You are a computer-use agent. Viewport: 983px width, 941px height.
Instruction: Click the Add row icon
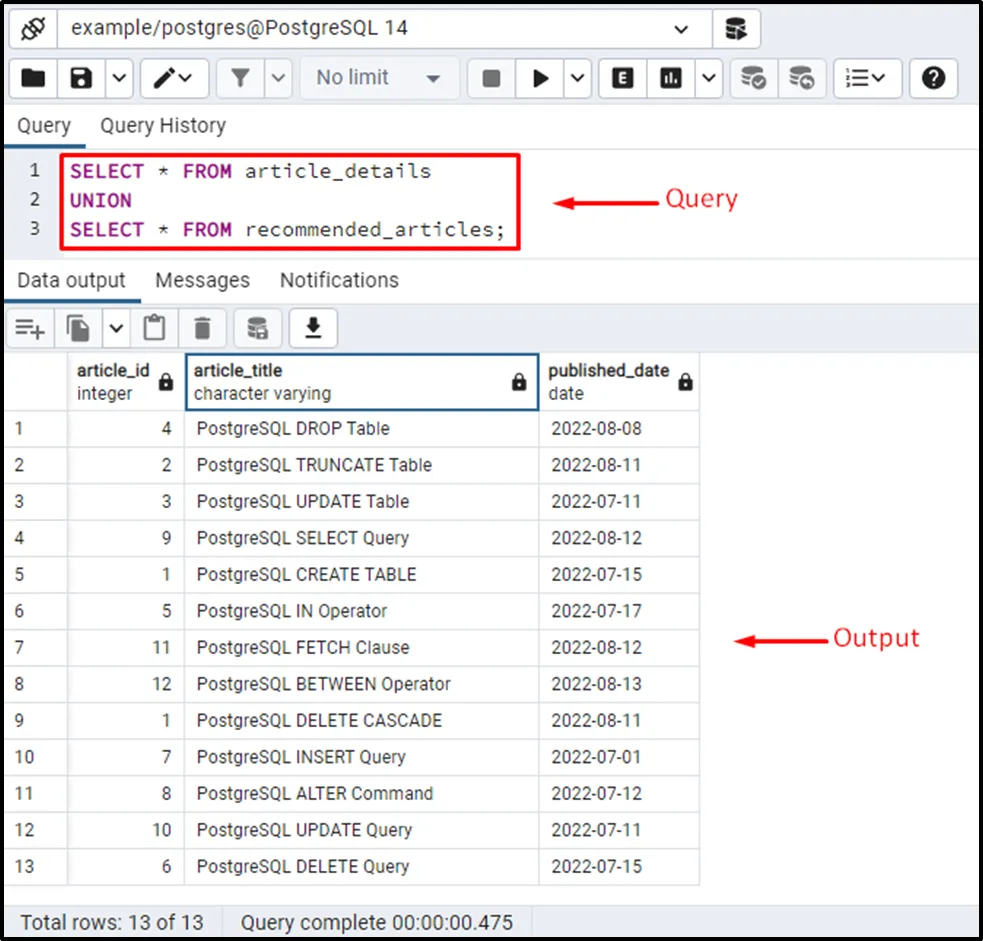[x=30, y=327]
